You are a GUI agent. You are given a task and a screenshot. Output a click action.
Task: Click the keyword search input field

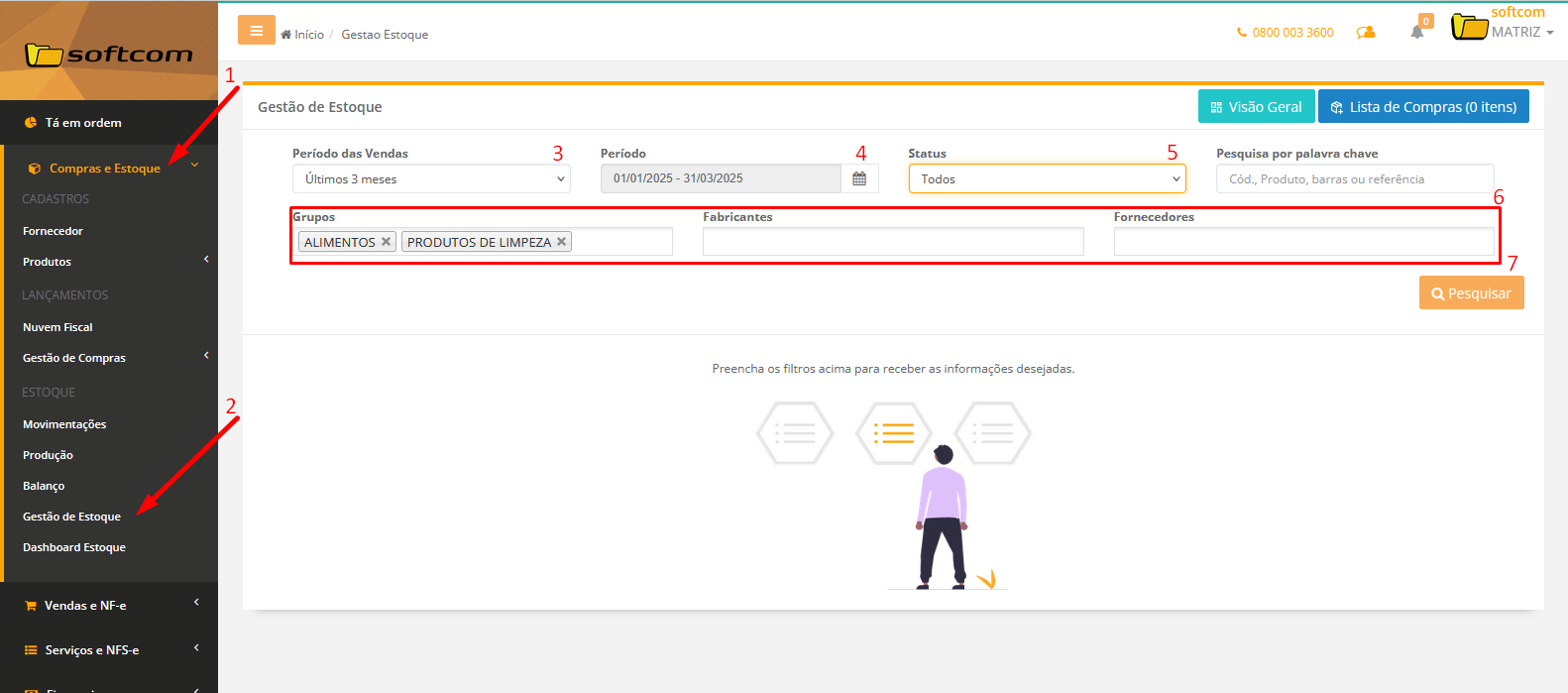pos(1354,179)
